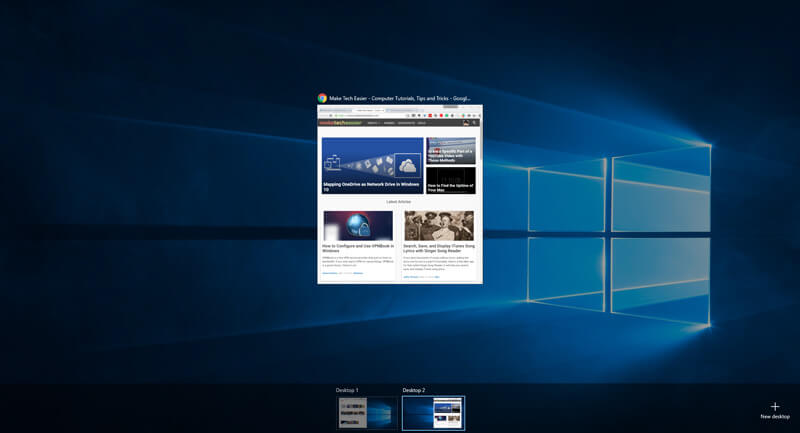The height and width of the screenshot is (433, 800).
Task: Open How to Find the Uptime article tile
Action: 451,181
